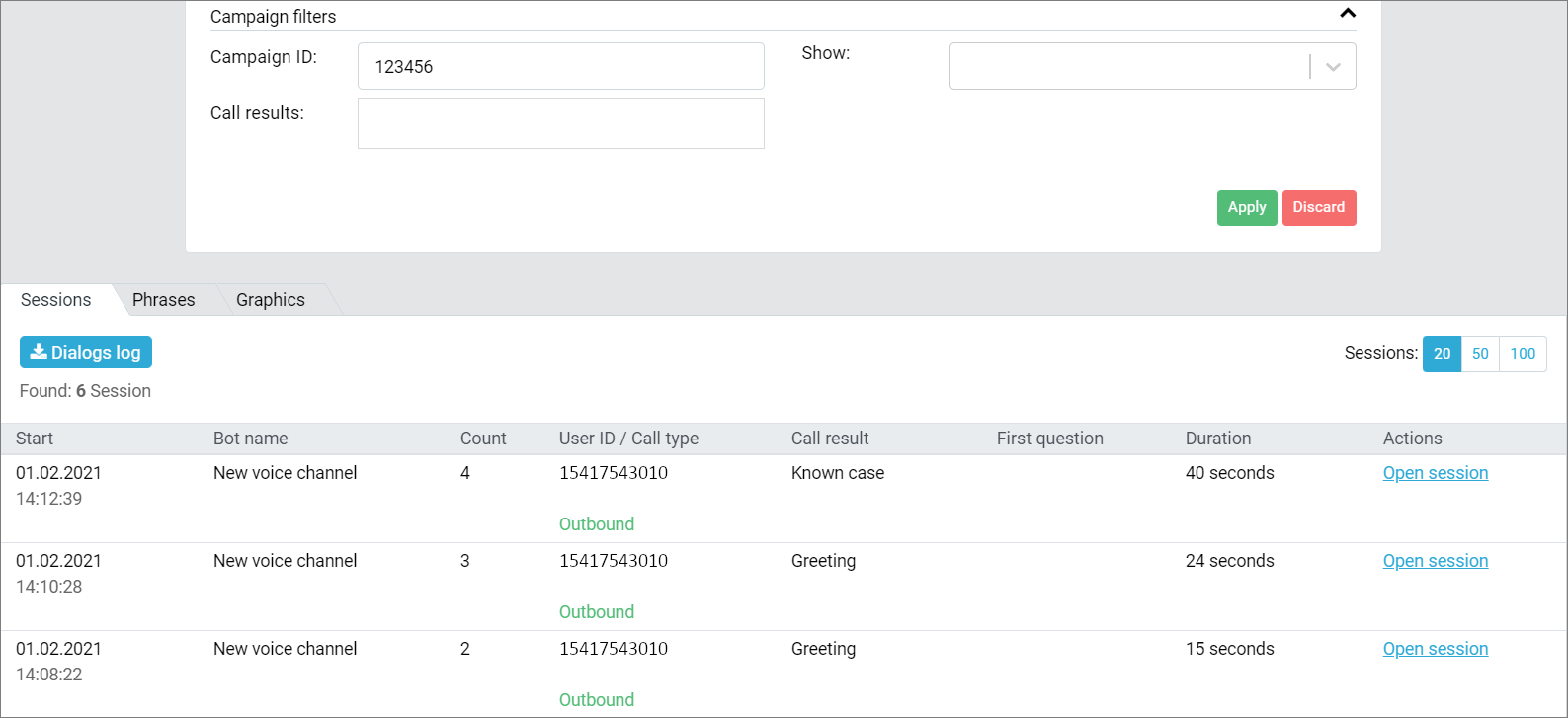1568x718 pixels.
Task: Open session started at 14:08:22
Action: (1436, 649)
